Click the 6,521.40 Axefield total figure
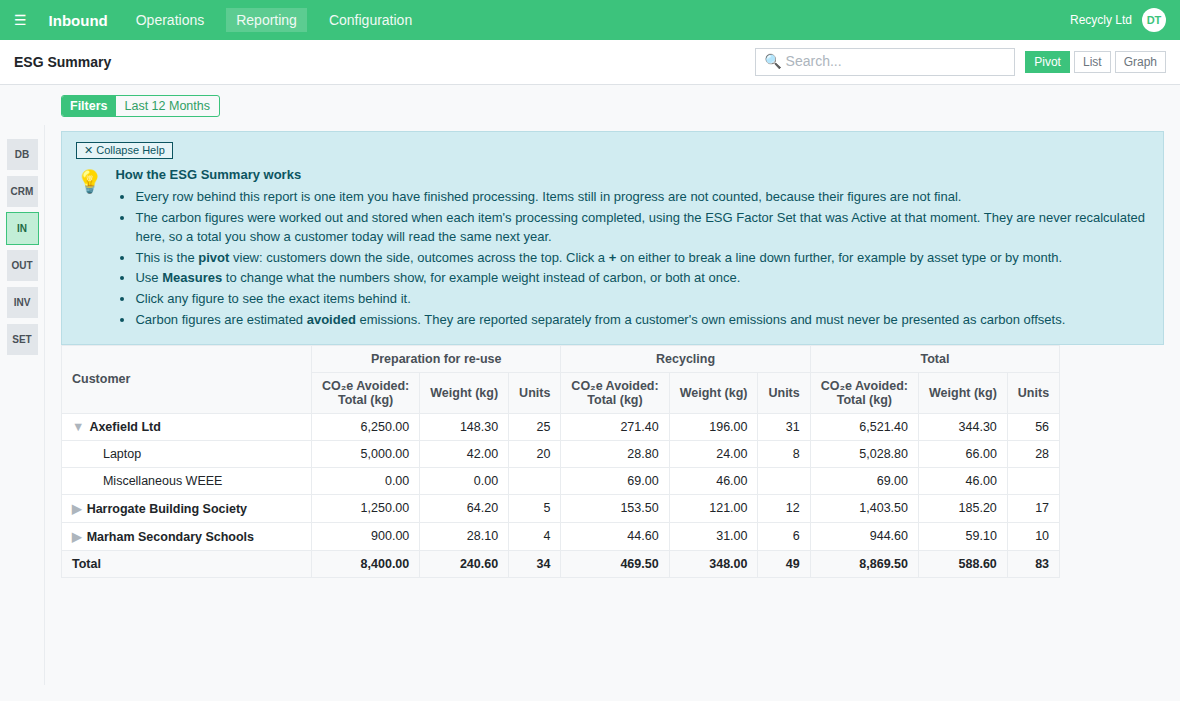 click(x=883, y=427)
